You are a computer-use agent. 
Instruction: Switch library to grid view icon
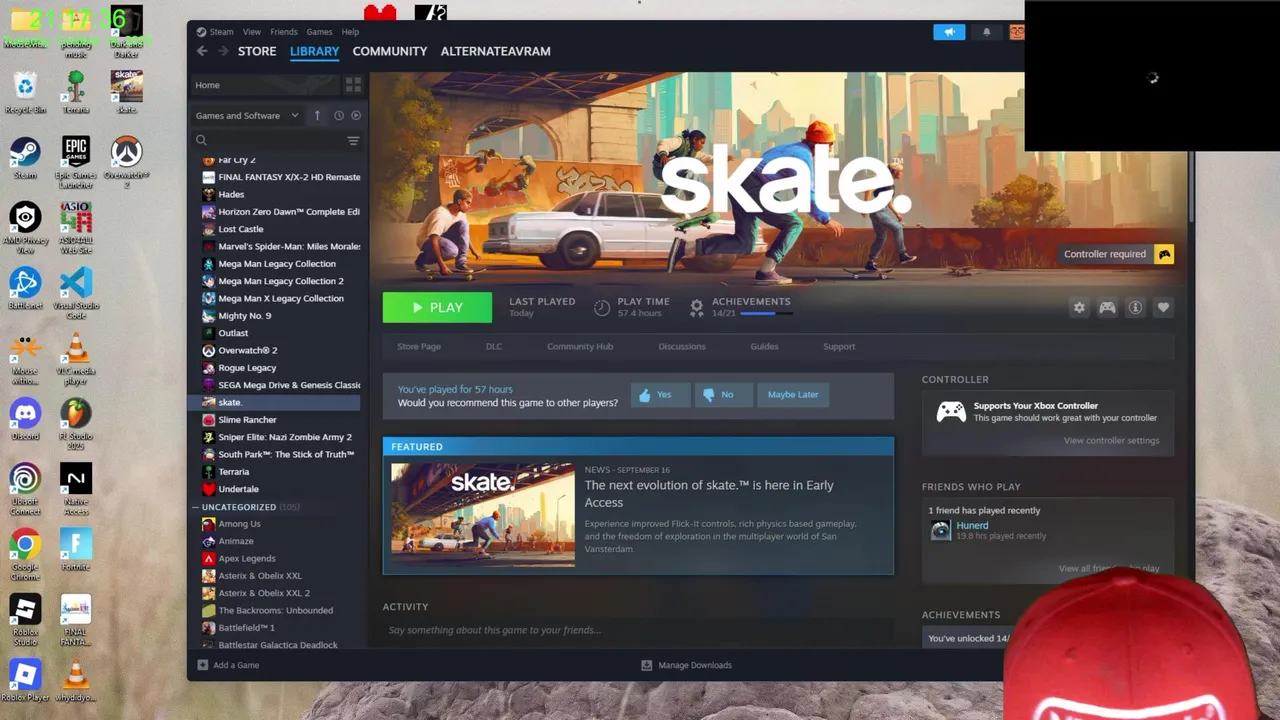[x=353, y=85]
